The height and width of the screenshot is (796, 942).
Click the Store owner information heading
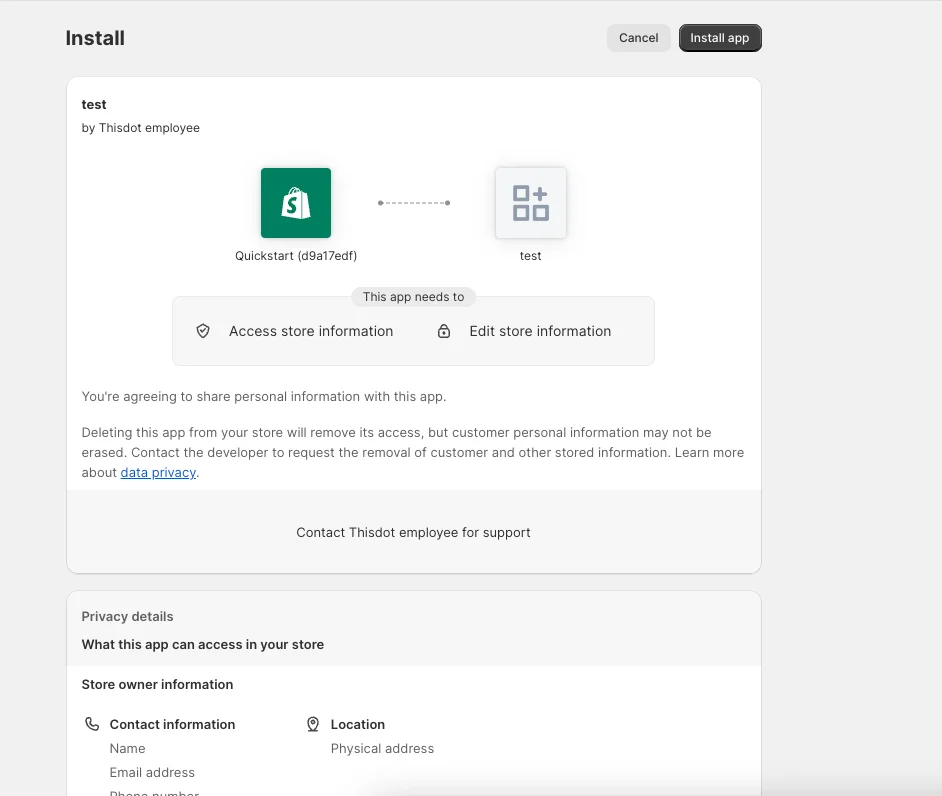157,684
